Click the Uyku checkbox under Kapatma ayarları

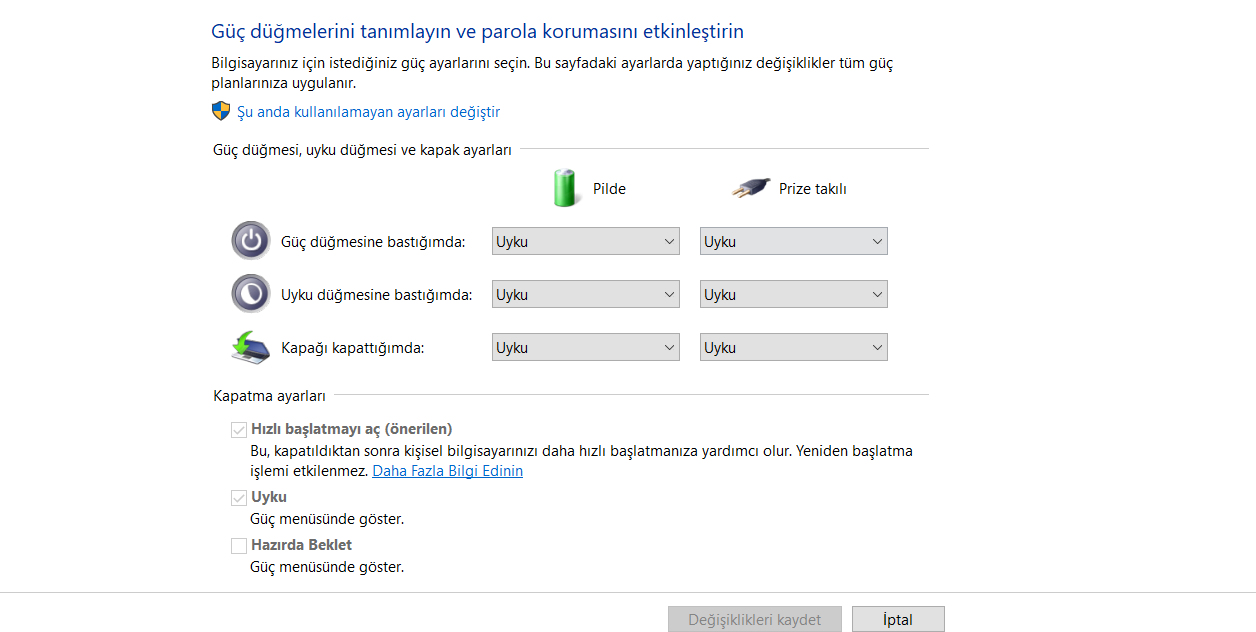coord(239,497)
